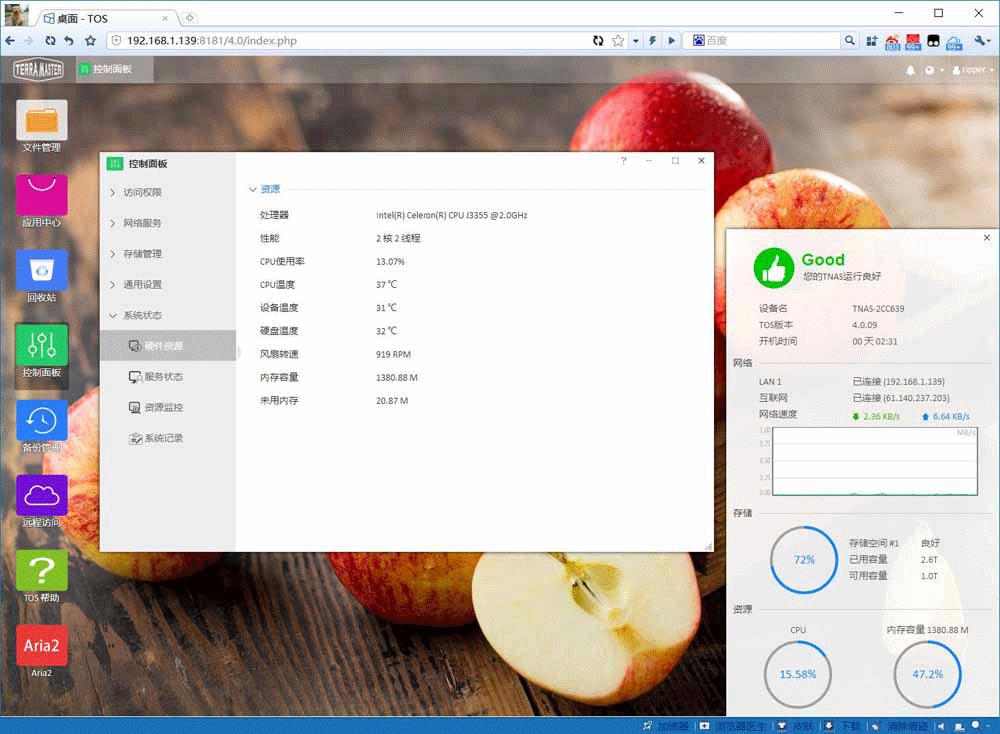Open the 回收站 recycle bin
Screen dimensions: 1000x734
40,270
